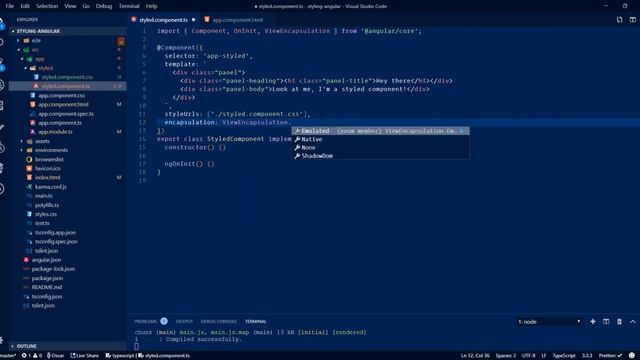The width and height of the screenshot is (640, 360).
Task: Open tsconfig.app.json file
Action: coord(55,233)
